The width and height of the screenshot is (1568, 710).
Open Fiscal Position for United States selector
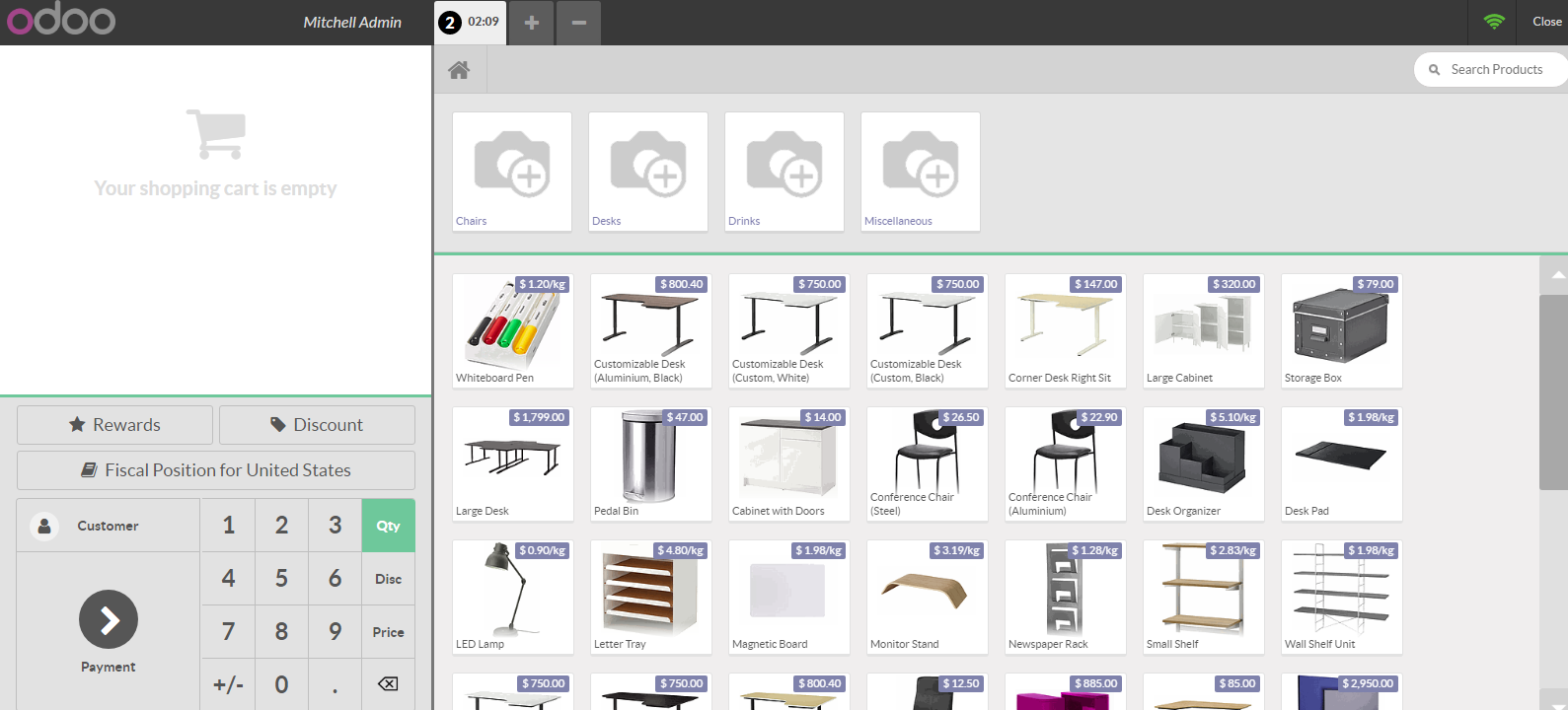(216, 470)
